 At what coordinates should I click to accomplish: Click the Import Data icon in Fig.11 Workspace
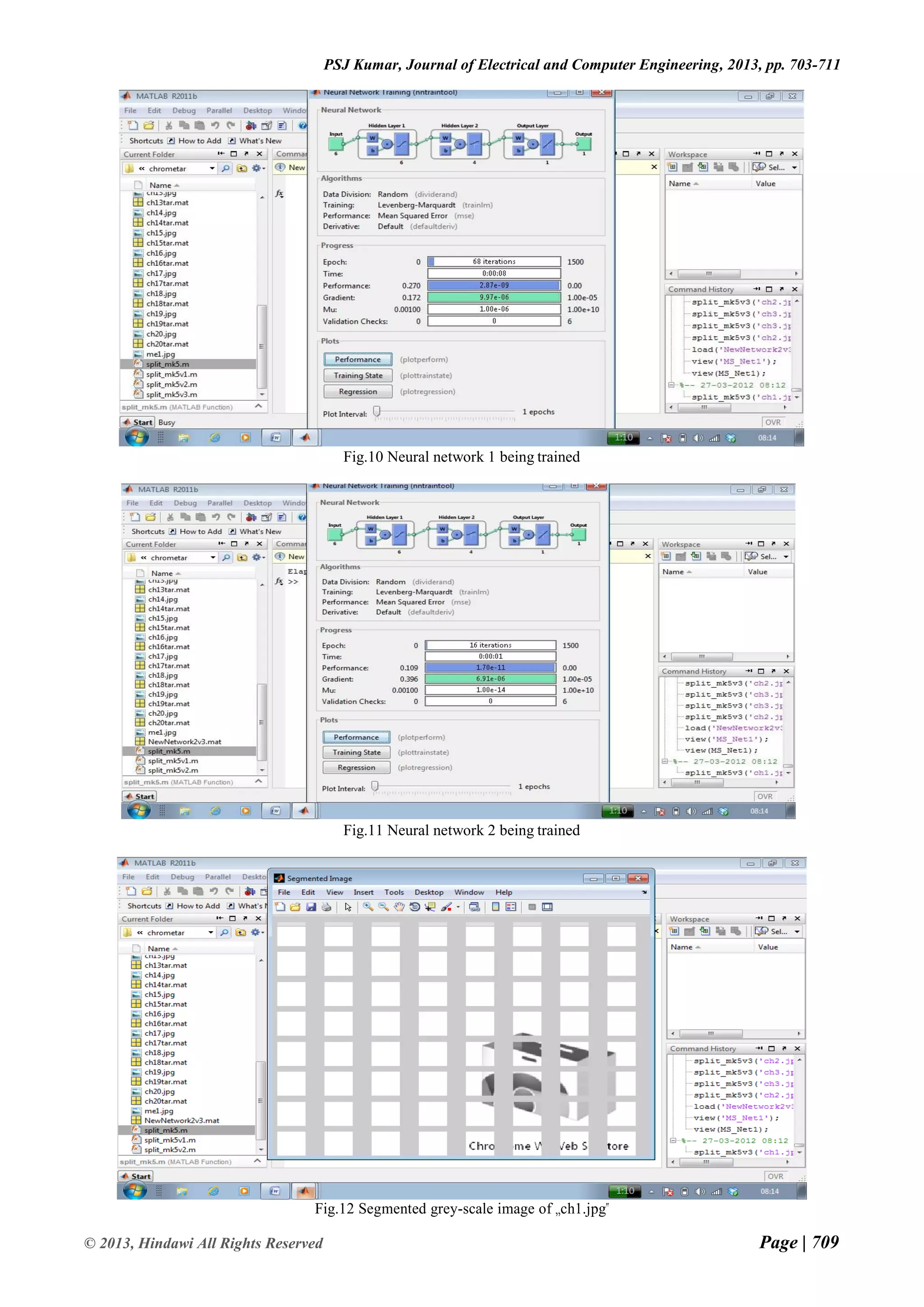pyautogui.click(x=695, y=557)
